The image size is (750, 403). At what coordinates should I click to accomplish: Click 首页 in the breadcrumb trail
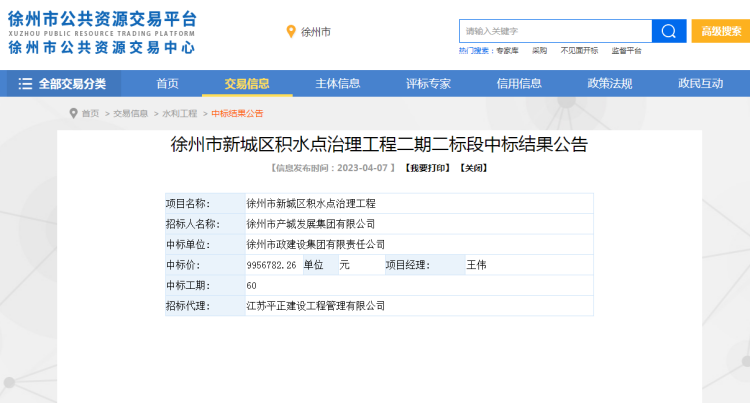(x=90, y=113)
